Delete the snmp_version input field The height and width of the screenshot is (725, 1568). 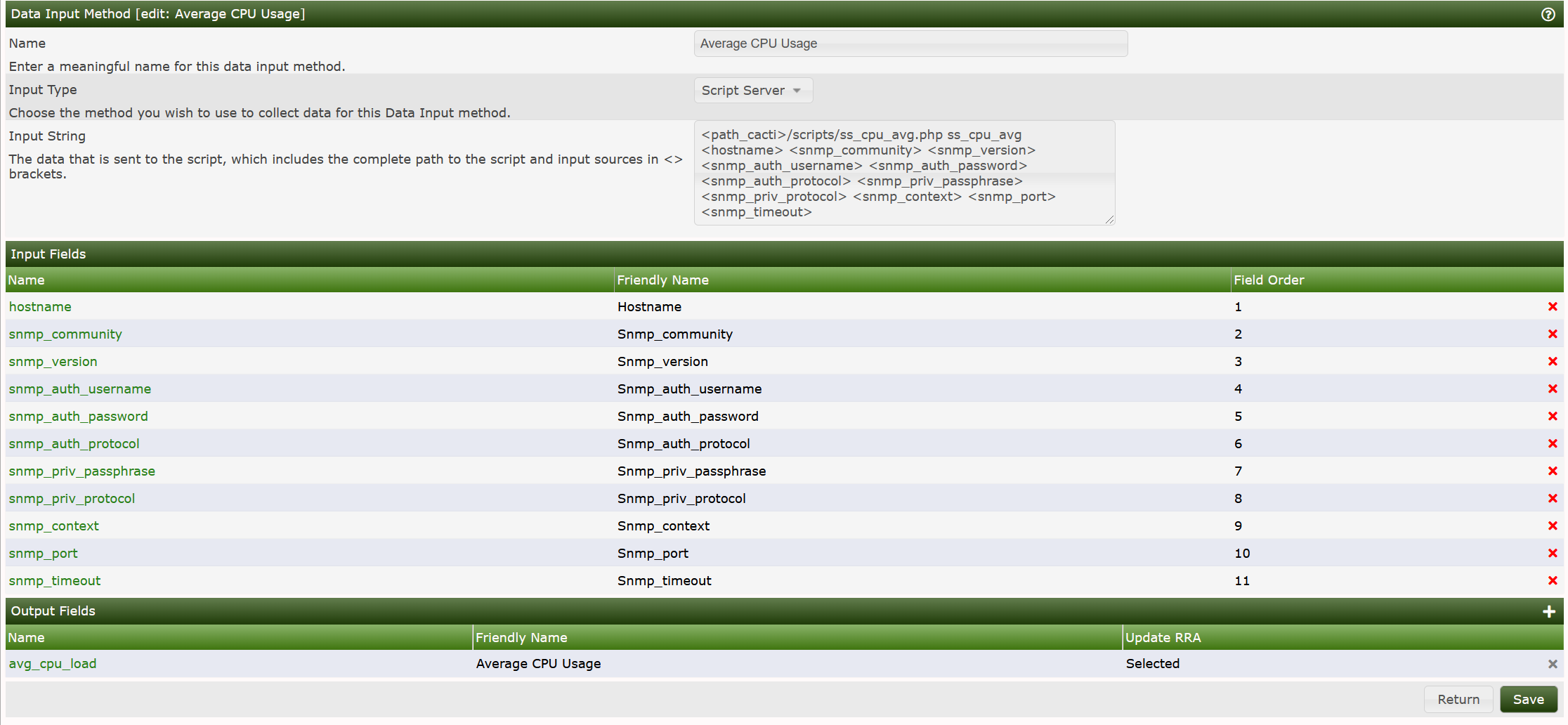point(1553,361)
